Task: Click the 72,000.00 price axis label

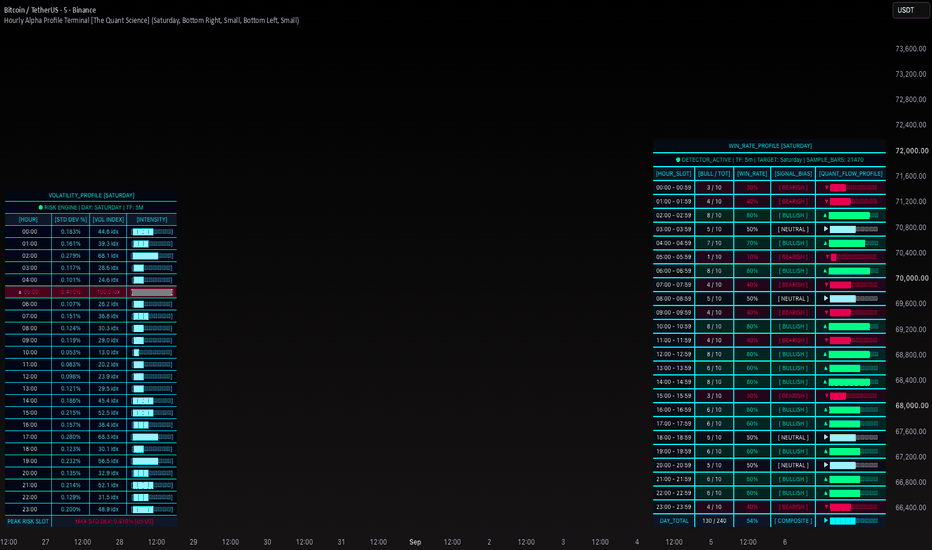Action: [x=911, y=151]
